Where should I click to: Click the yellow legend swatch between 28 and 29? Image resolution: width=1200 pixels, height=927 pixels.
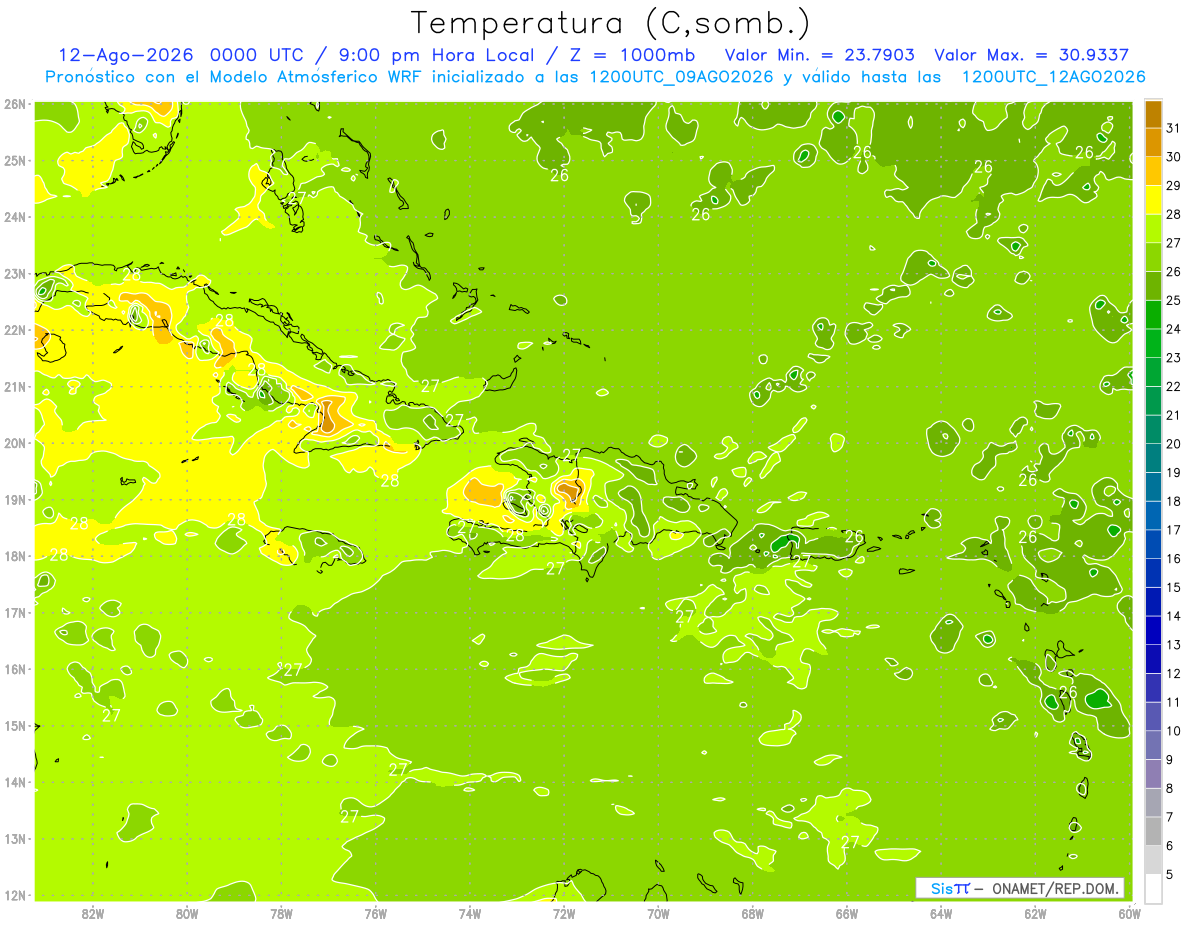(x=1153, y=200)
